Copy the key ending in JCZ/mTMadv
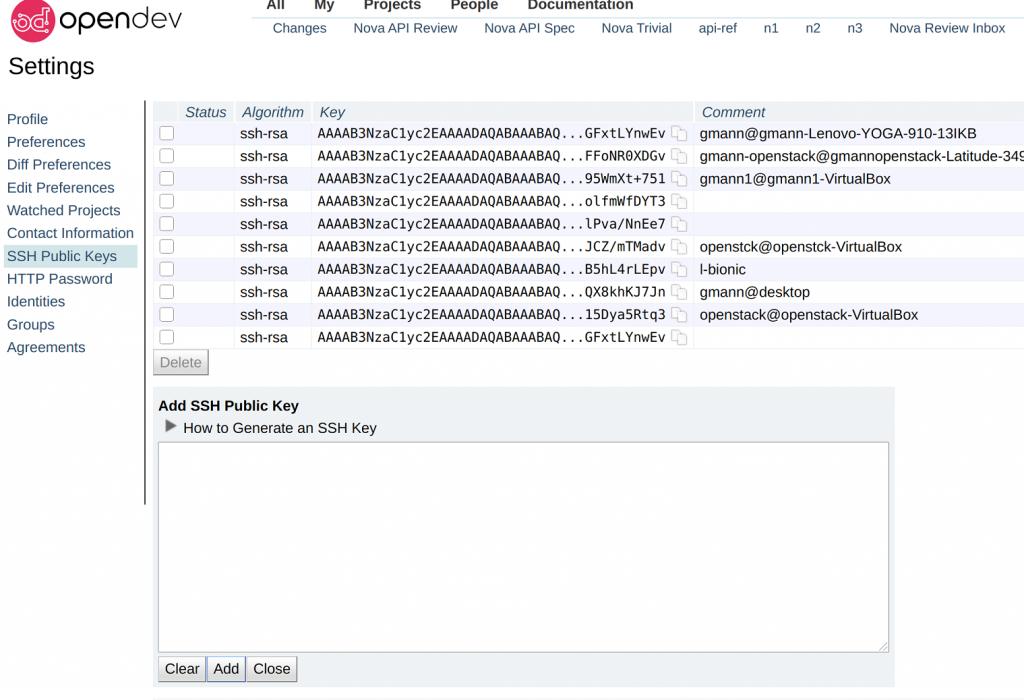The image size is (1024, 700). click(x=679, y=247)
